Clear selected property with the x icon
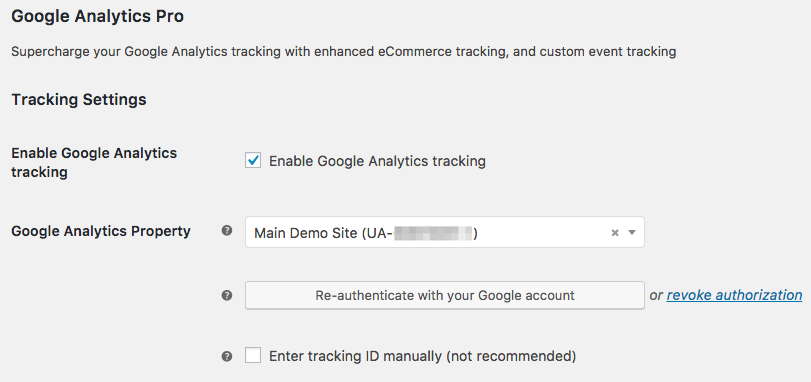 [x=615, y=233]
